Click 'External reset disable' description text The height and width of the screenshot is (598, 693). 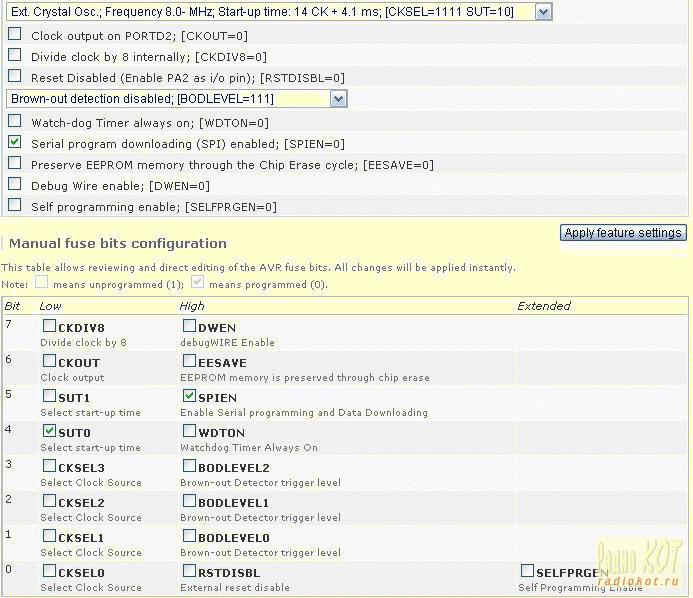235,587
